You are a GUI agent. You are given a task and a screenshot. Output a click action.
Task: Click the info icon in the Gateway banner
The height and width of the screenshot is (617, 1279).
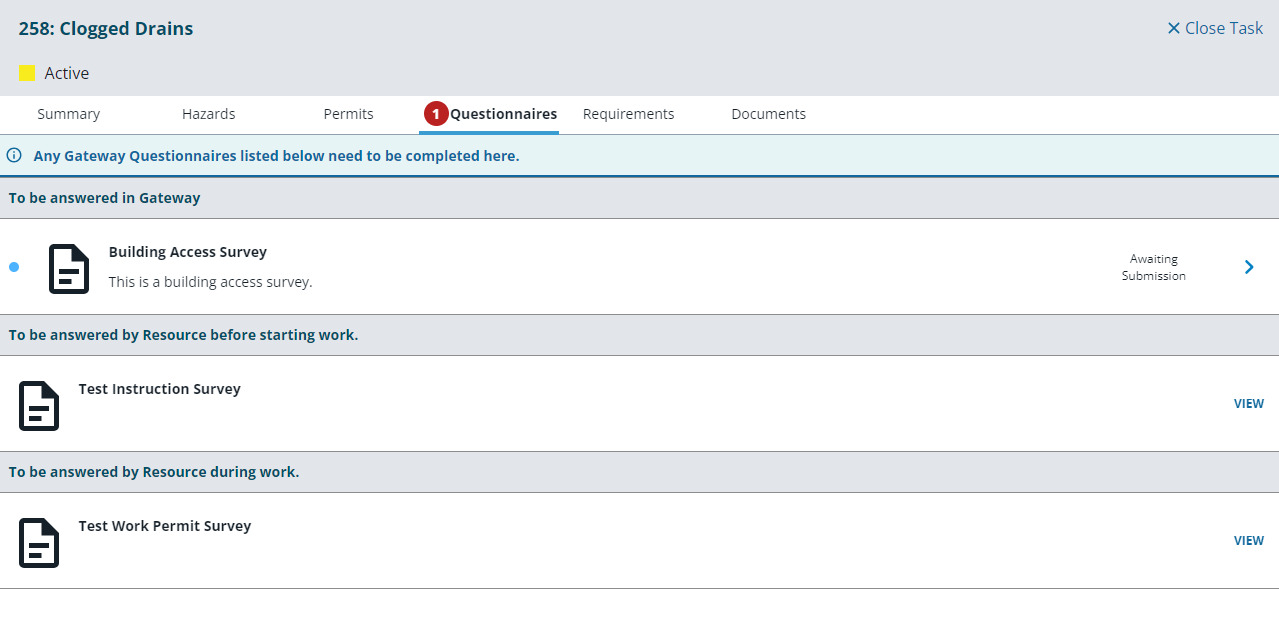point(14,156)
